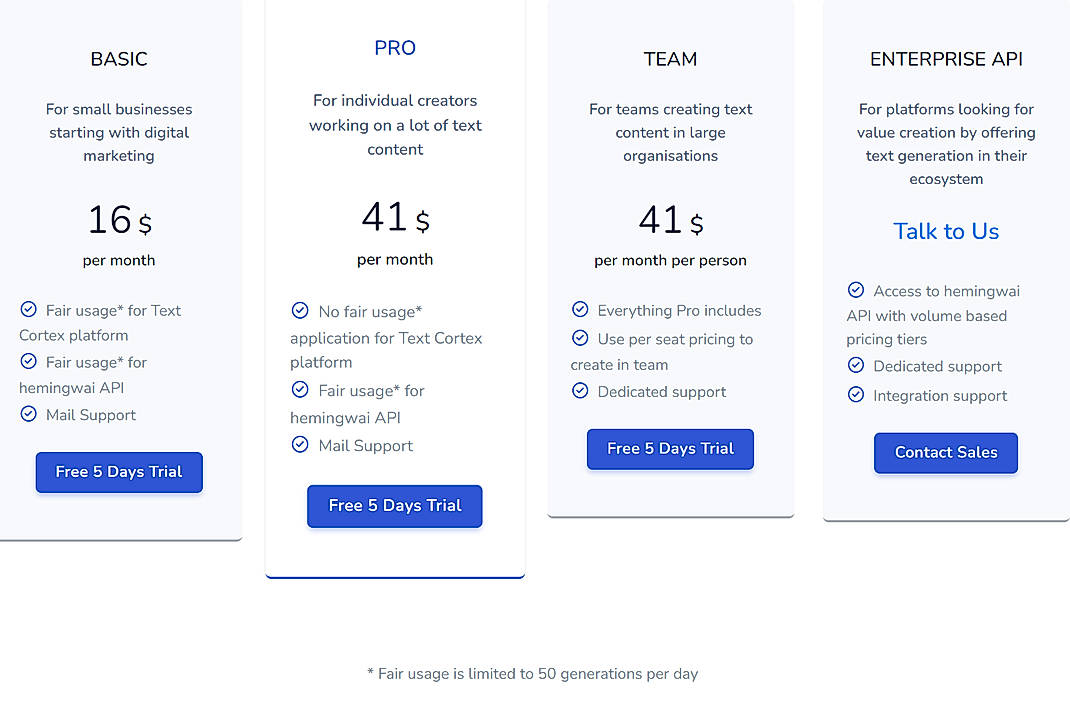Open the Talk to Us link
This screenshot has width=1070, height=701.
point(945,231)
